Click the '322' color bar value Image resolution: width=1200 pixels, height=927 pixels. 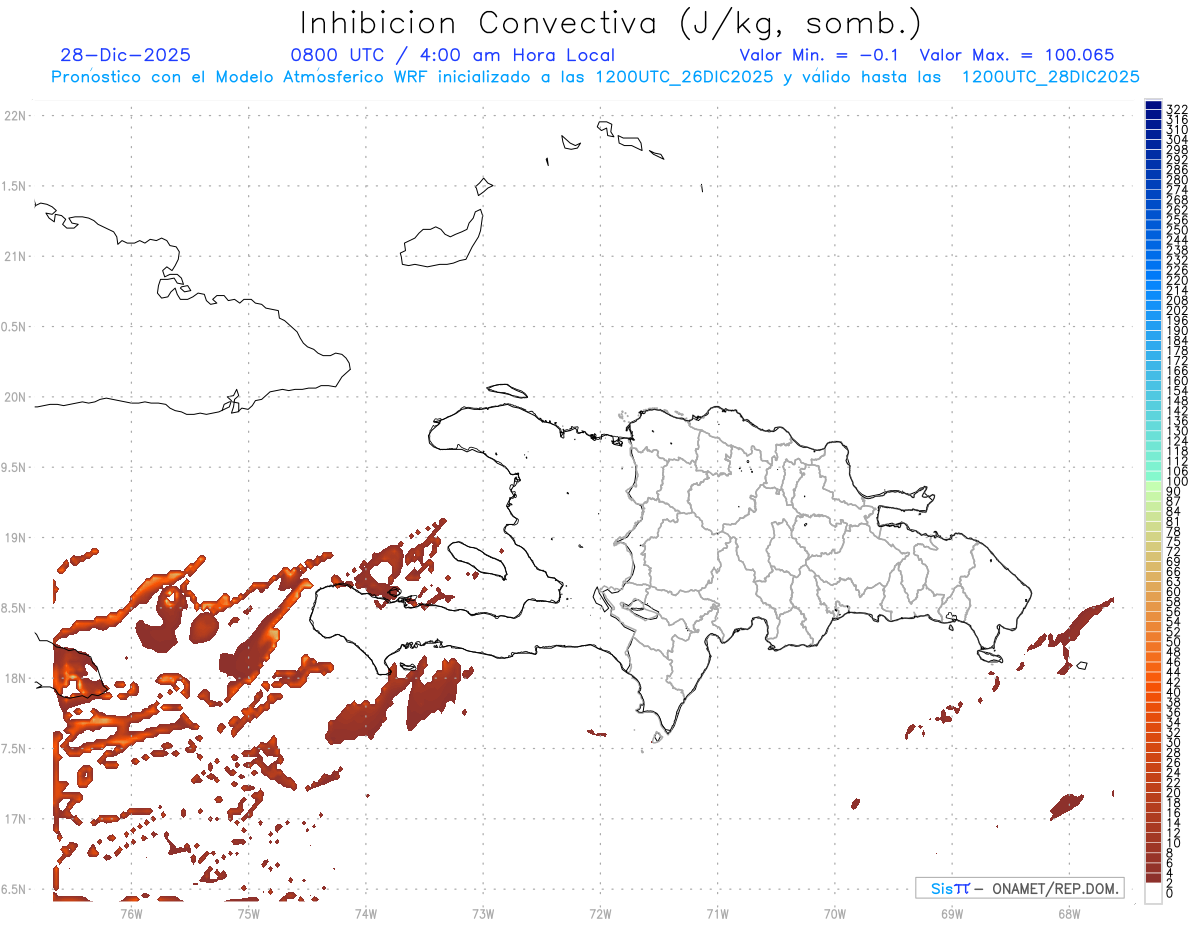pyautogui.click(x=1176, y=109)
